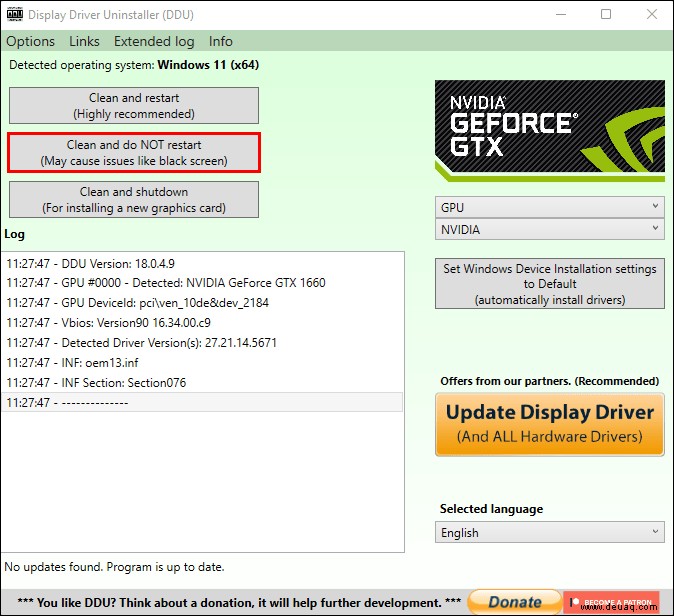Click the 'No updates found' status text
Screen dimensions: 674x616
pos(114,567)
